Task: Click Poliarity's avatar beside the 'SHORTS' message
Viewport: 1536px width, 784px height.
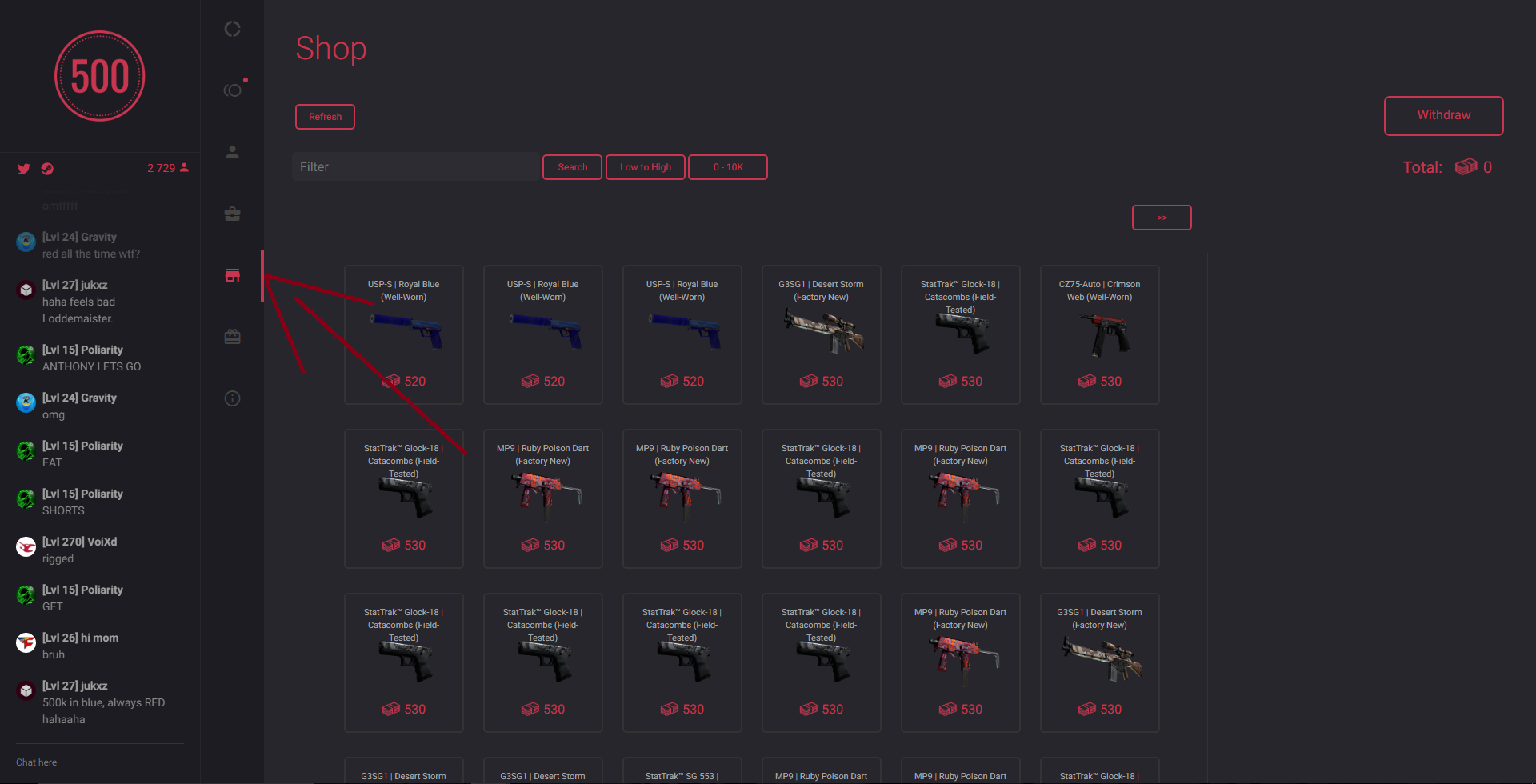Action: tap(26, 499)
